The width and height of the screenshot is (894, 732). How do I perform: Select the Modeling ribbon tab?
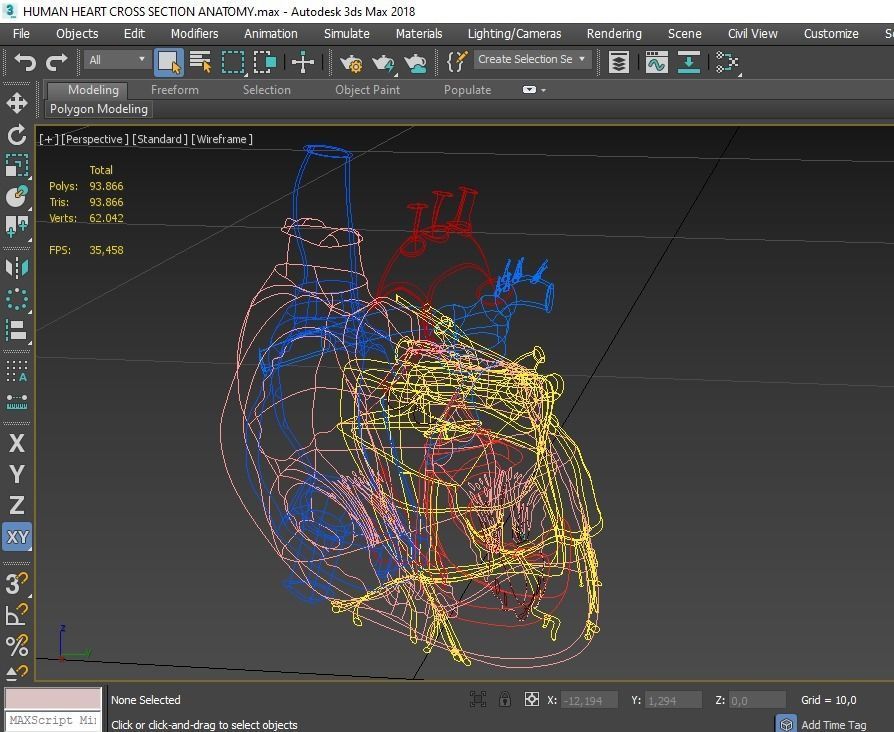pos(88,90)
